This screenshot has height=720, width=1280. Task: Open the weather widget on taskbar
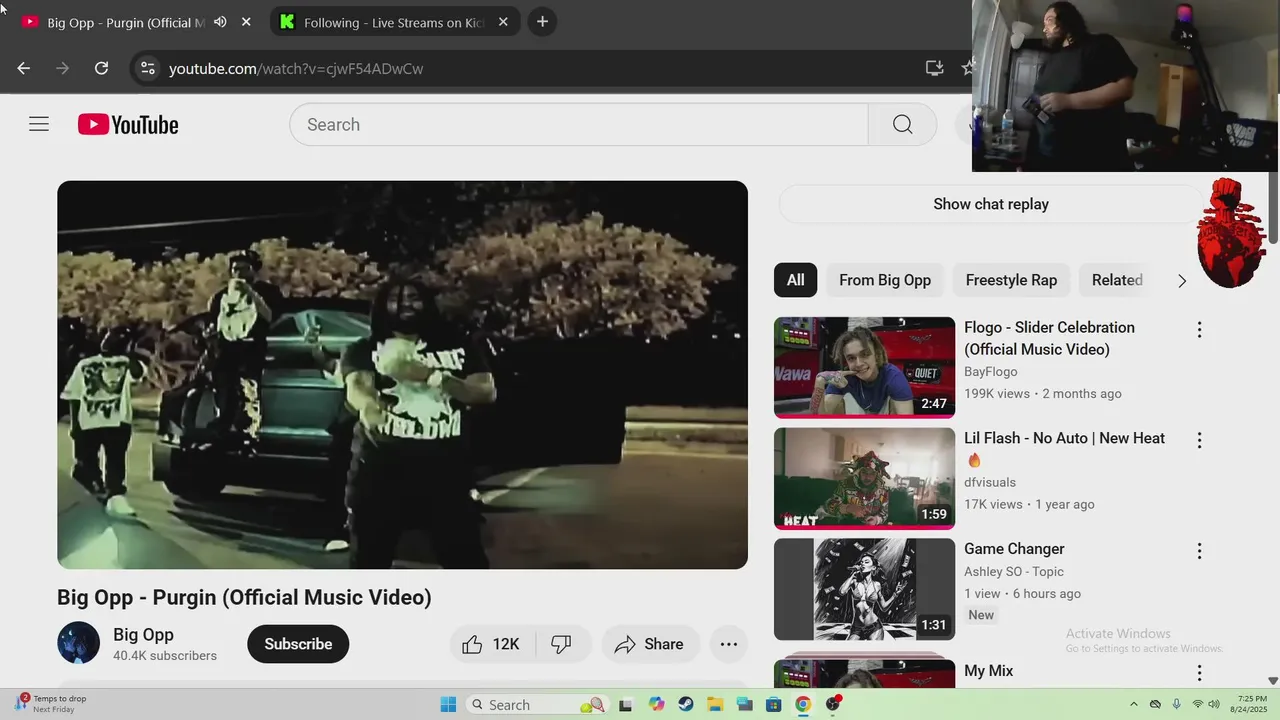pos(52,703)
